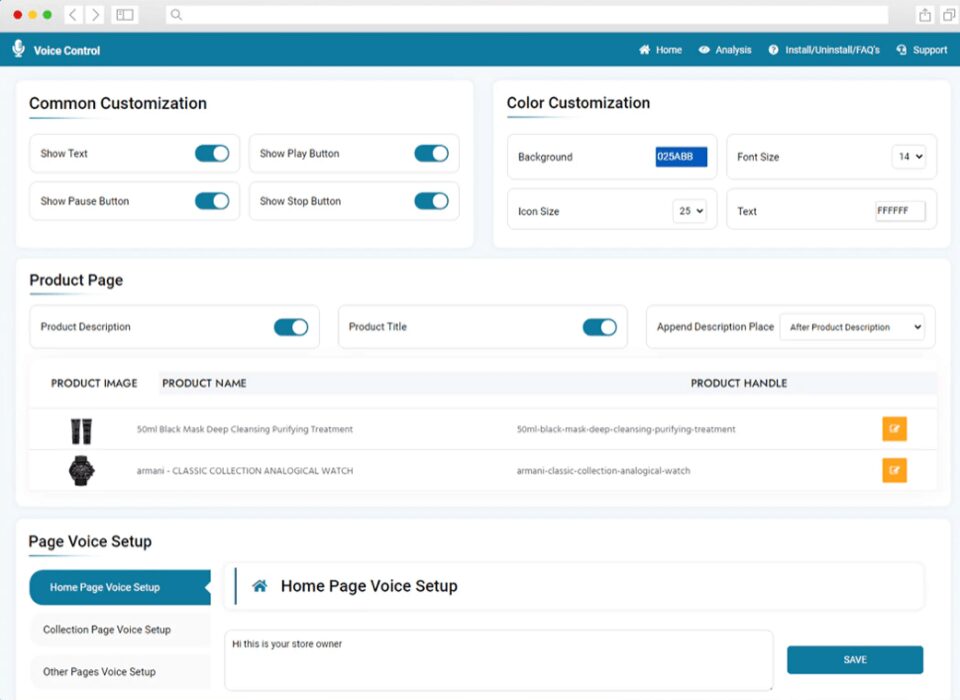This screenshot has width=960, height=700.
Task: Click the browser back arrow
Action: tap(72, 15)
